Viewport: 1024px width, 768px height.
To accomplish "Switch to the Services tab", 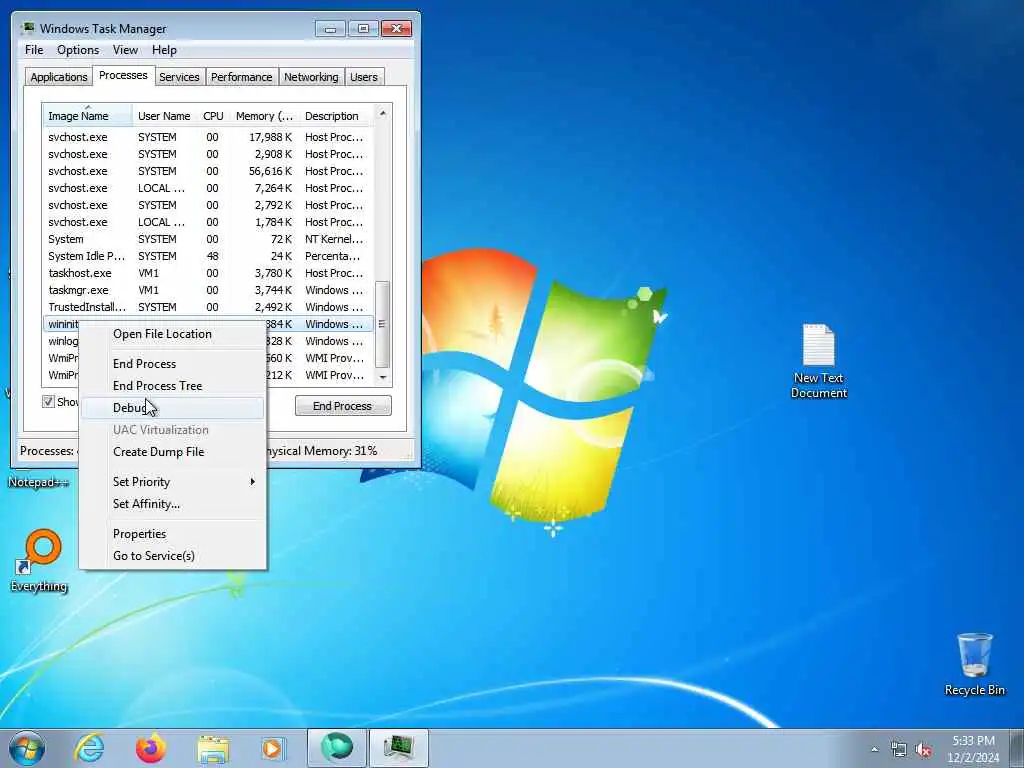I will [179, 77].
